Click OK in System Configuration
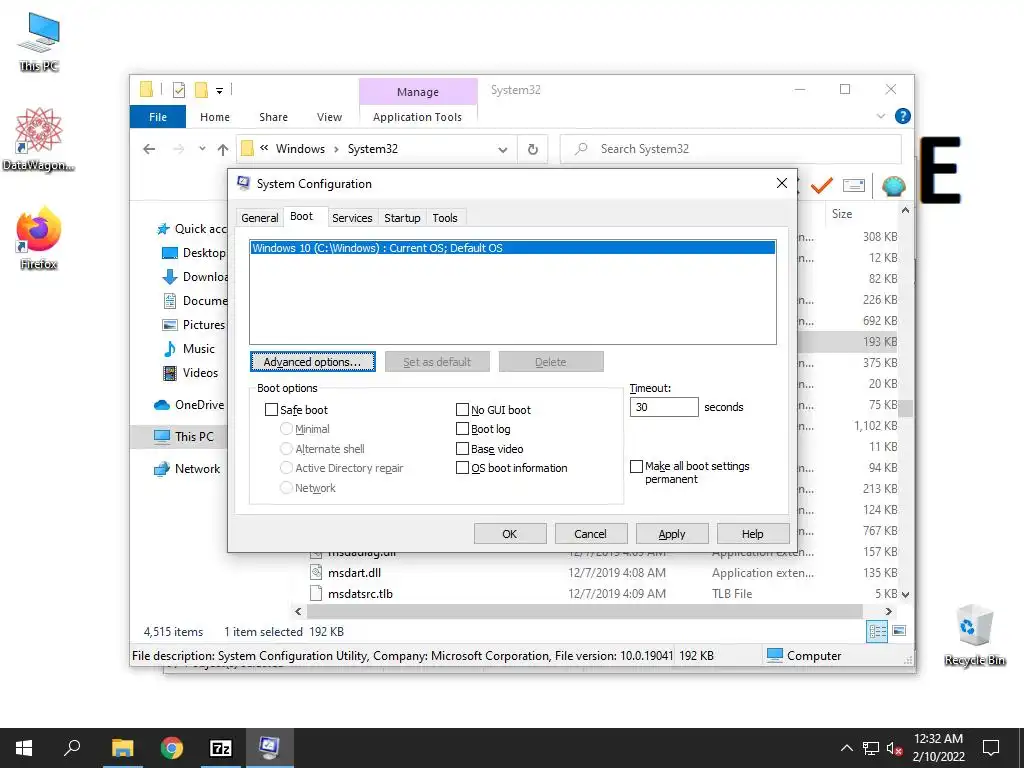The width and height of the screenshot is (1024, 768). 510,534
